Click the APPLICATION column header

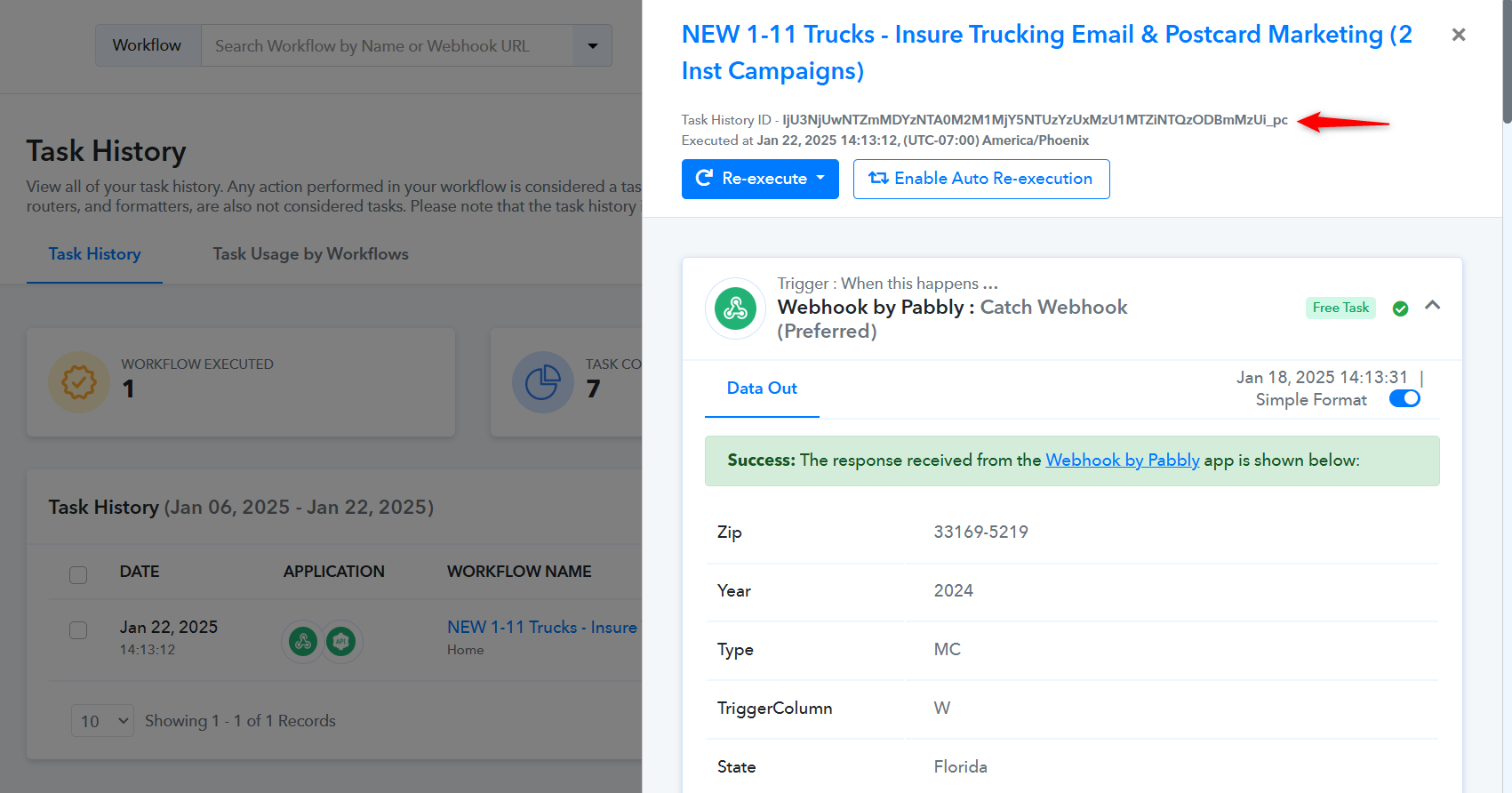coord(333,572)
